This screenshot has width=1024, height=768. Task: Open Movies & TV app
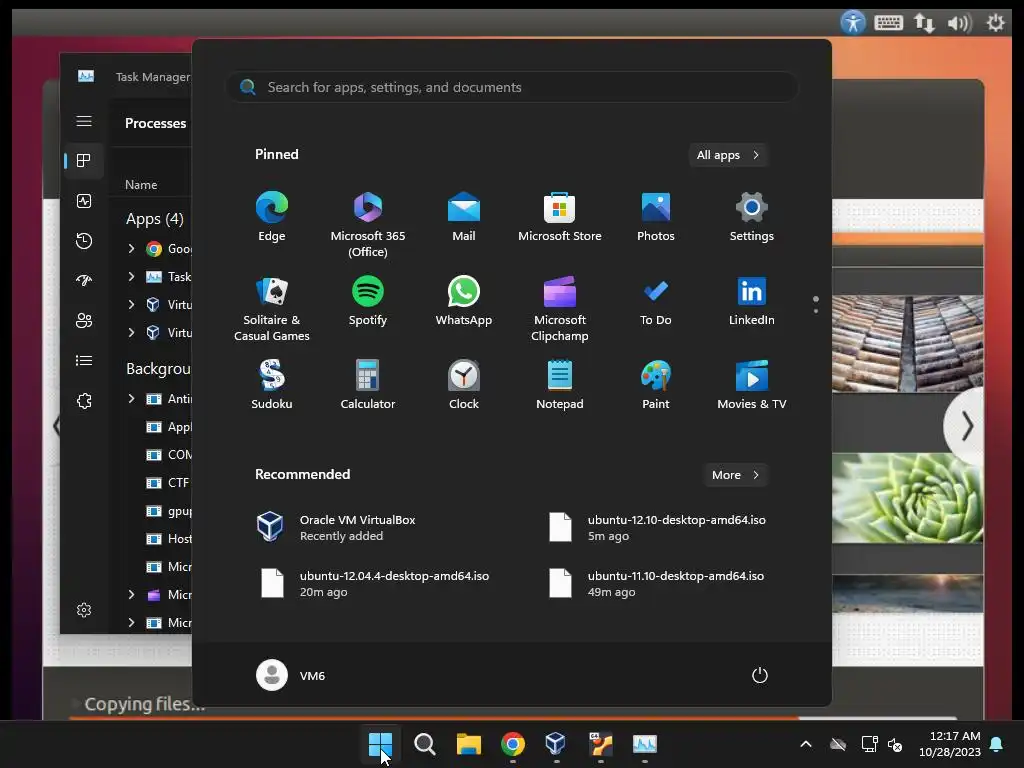(x=752, y=385)
